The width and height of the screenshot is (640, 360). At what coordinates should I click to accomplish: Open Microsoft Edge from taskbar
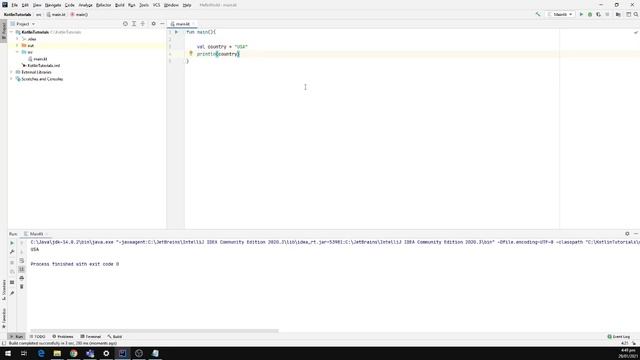pos(41,353)
